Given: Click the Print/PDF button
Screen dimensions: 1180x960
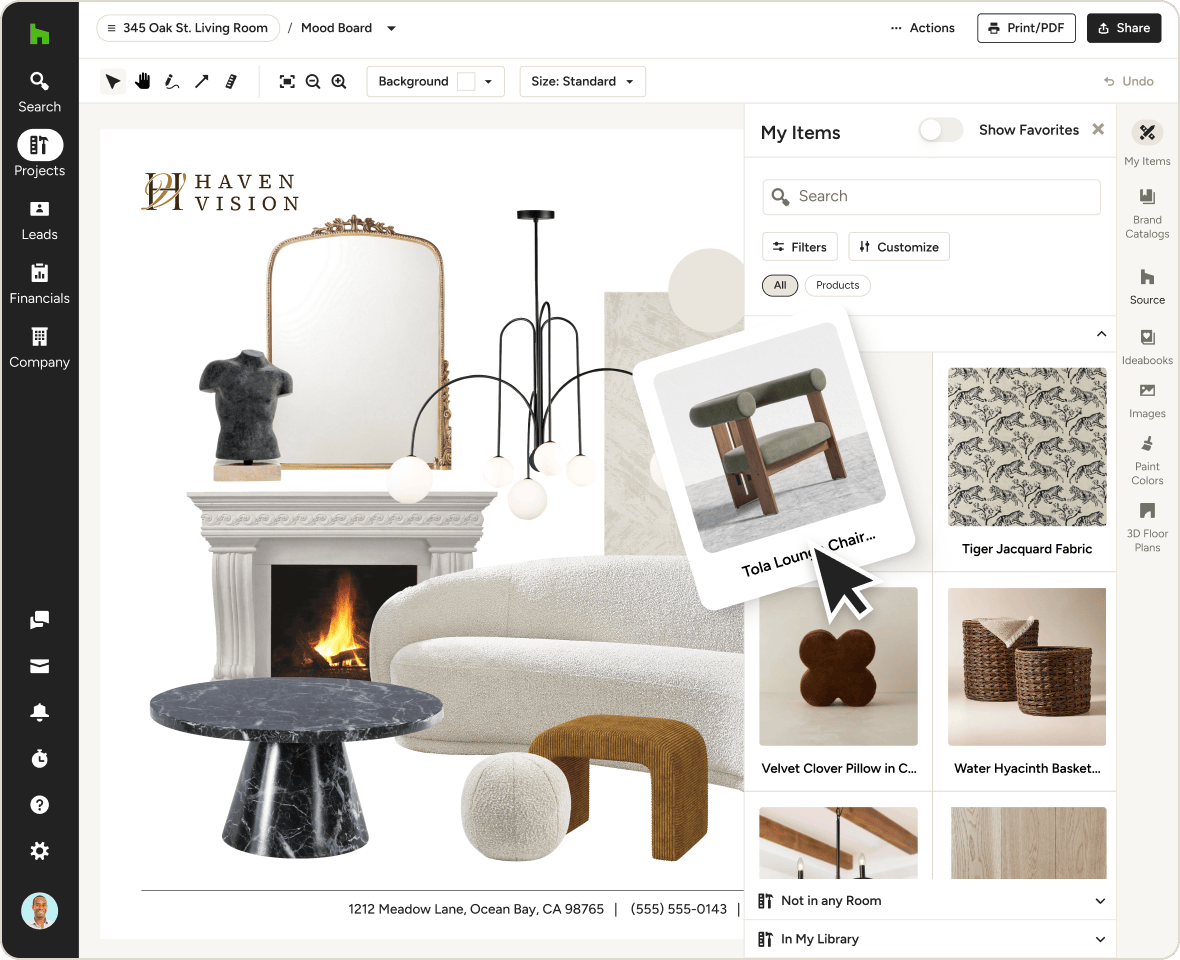Looking at the screenshot, I should pos(1026,28).
